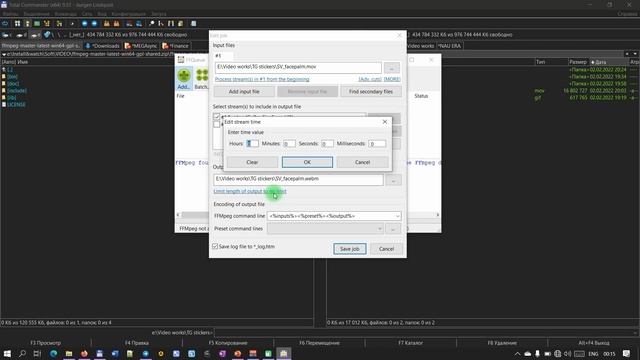Toggle first stream checkbox in Edit job
The width and height of the screenshot is (640, 360).
pyautogui.click(x=217, y=117)
